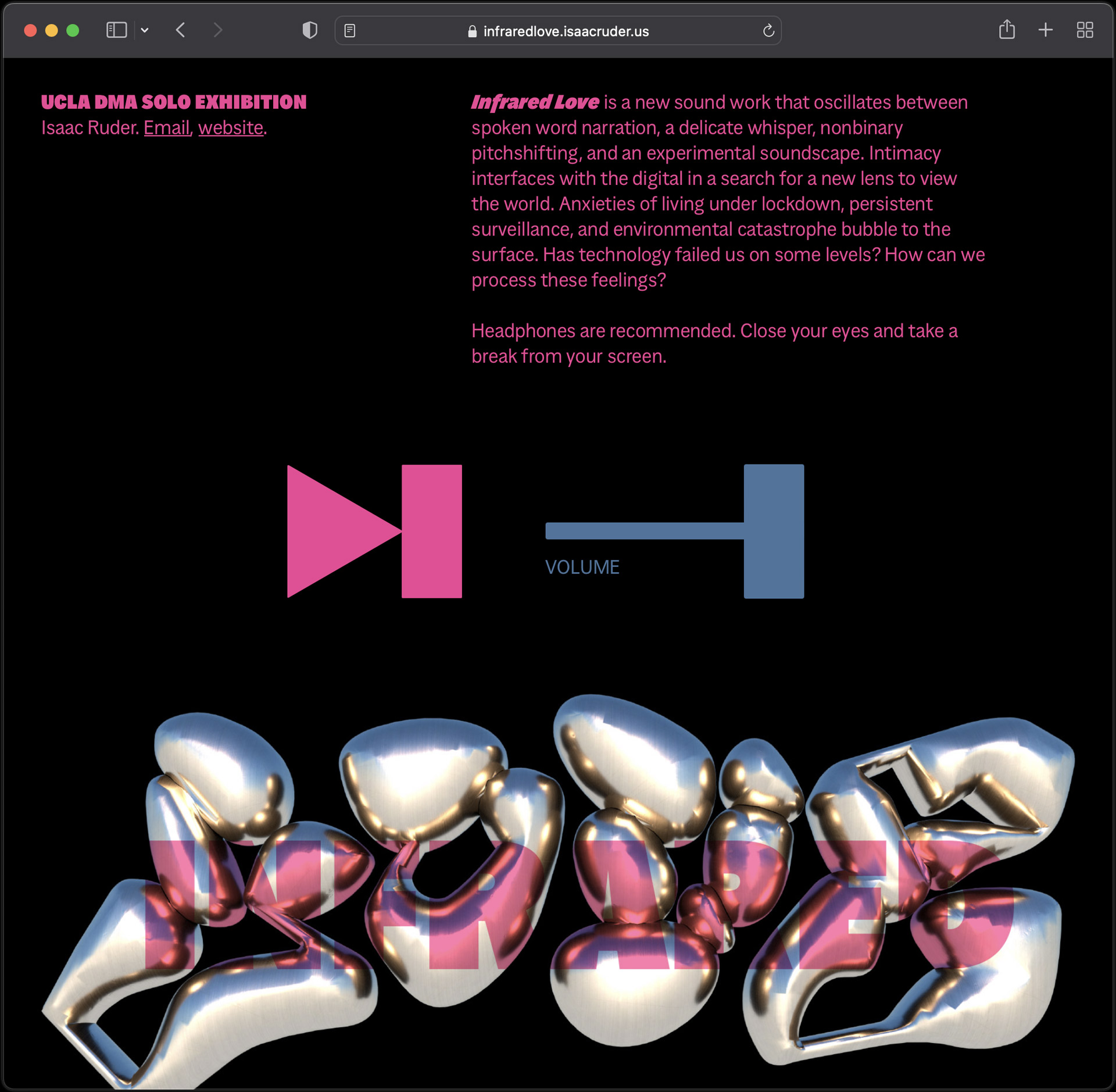1116x1092 pixels.
Task: Click the blue volume slider track
Action: coord(644,531)
